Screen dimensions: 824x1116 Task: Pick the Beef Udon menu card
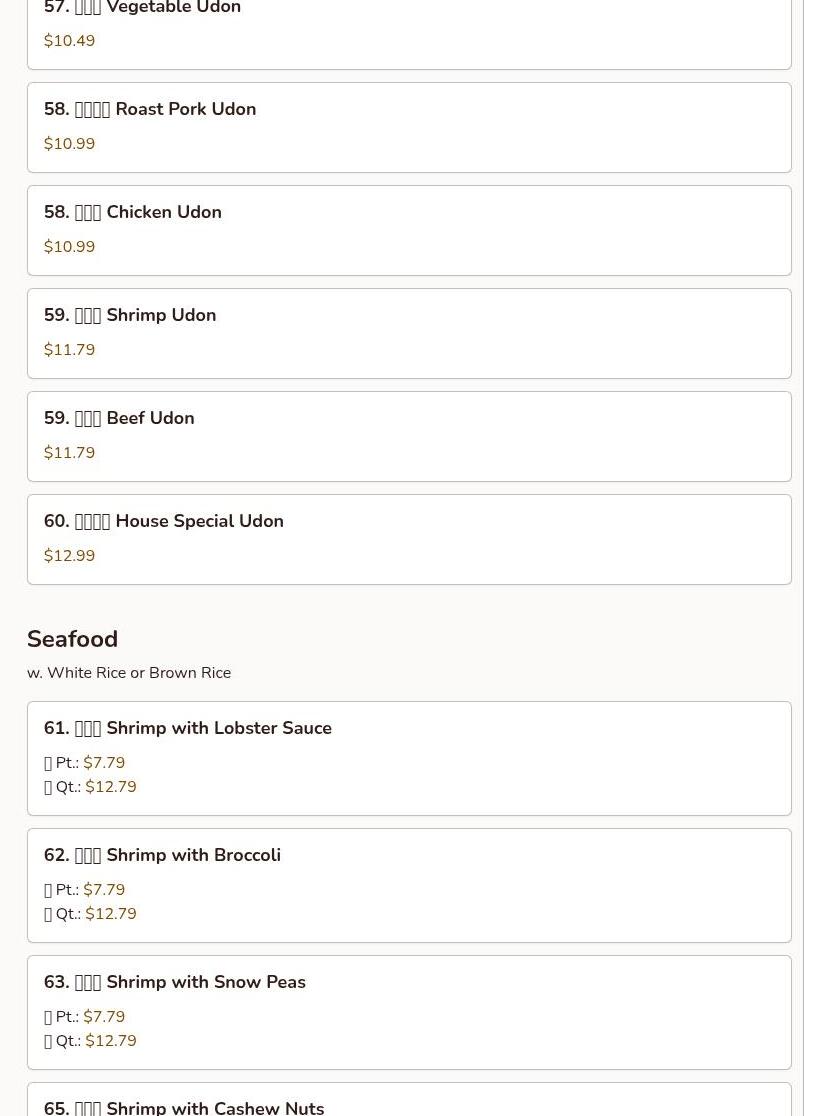pos(409,436)
